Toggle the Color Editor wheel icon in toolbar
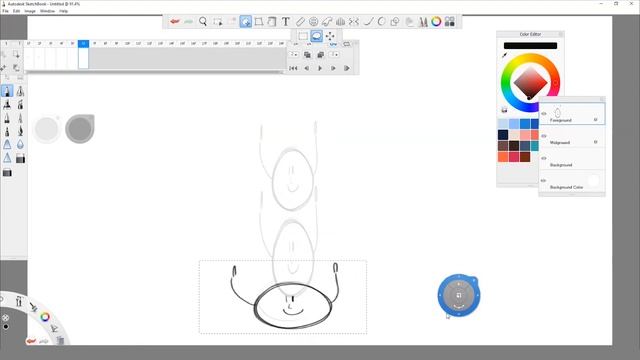The image size is (640, 360). click(x=436, y=22)
